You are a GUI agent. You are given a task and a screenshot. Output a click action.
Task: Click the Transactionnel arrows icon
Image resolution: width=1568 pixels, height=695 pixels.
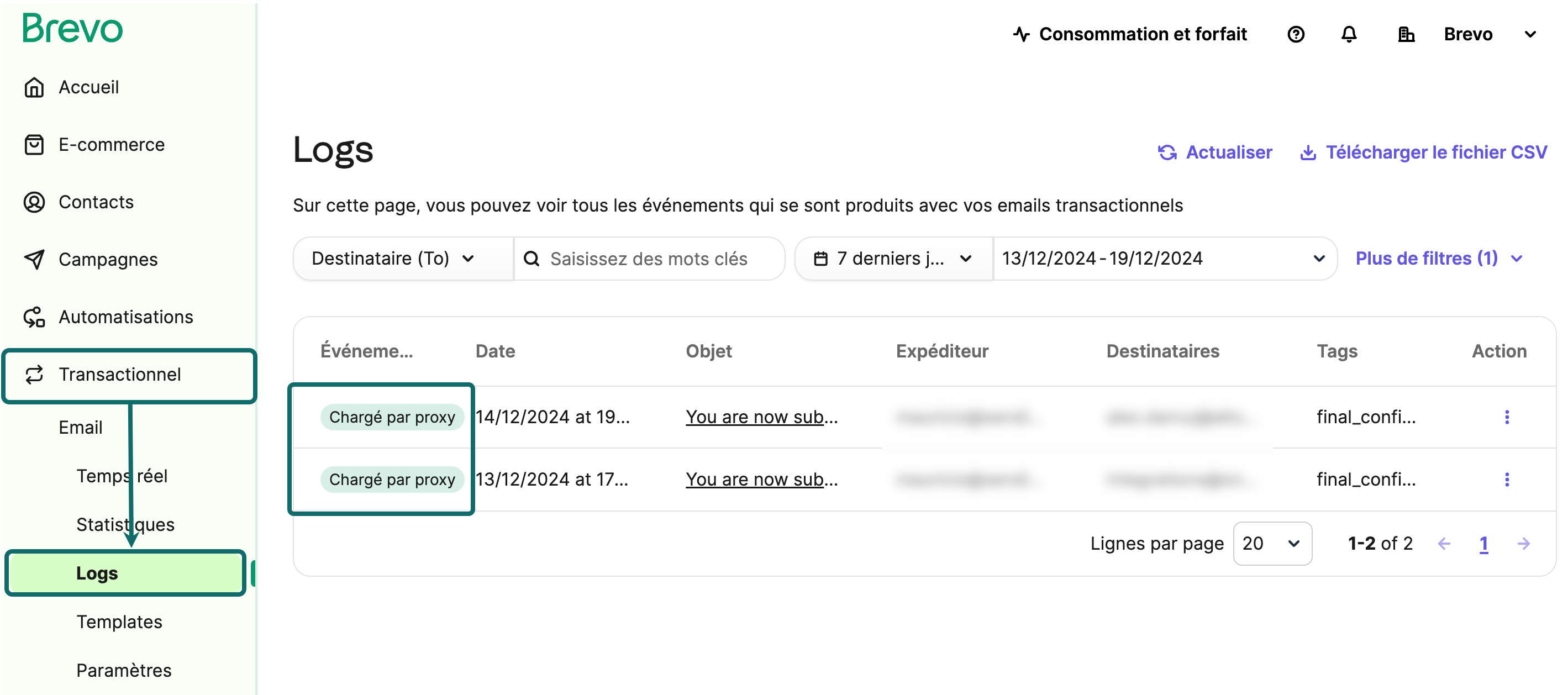(34, 374)
